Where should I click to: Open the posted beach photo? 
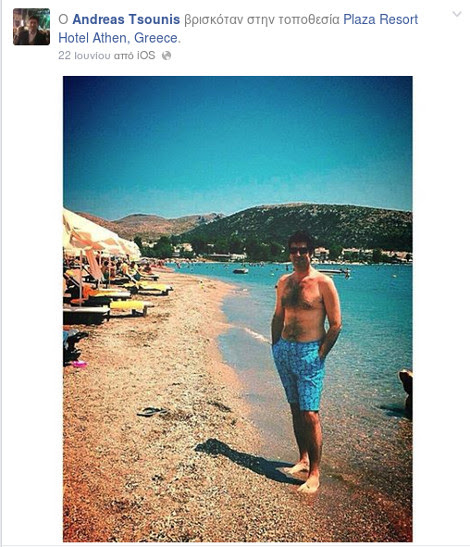pos(238,309)
